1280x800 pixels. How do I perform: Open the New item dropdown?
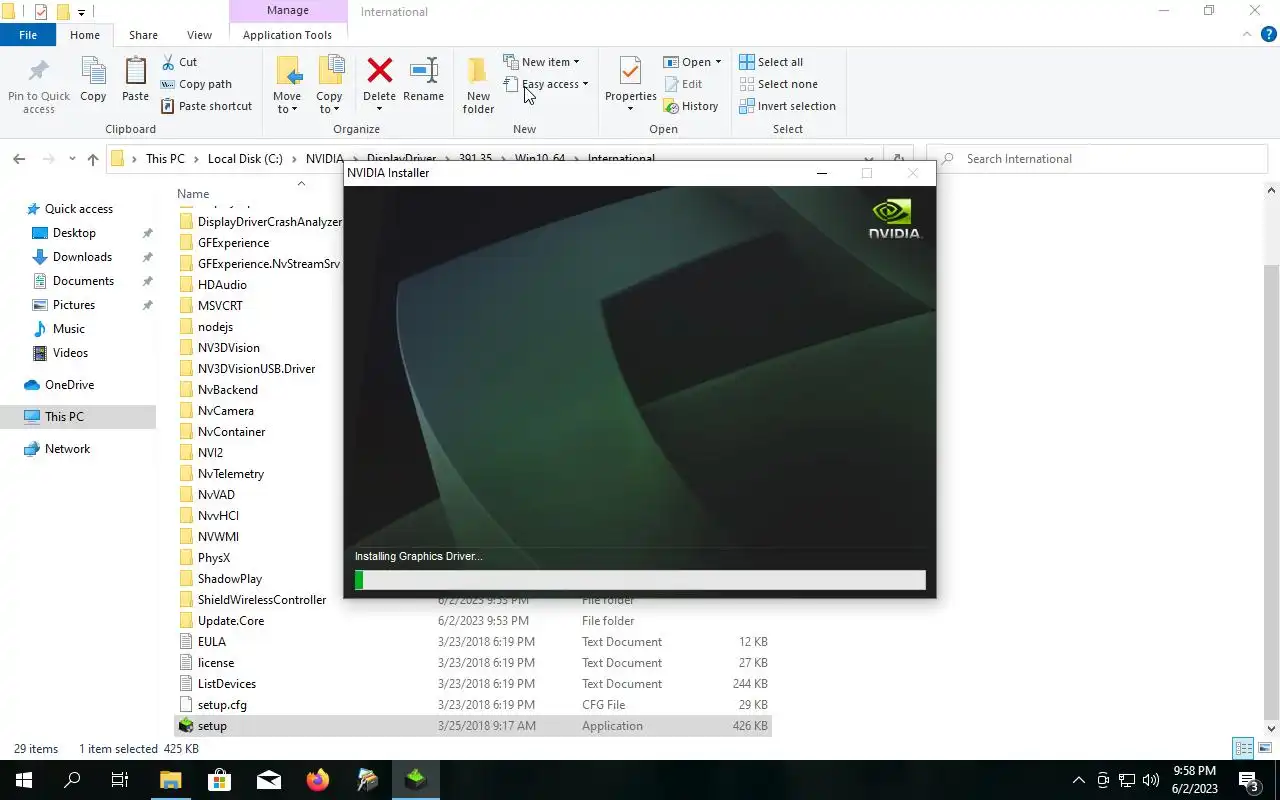point(541,62)
